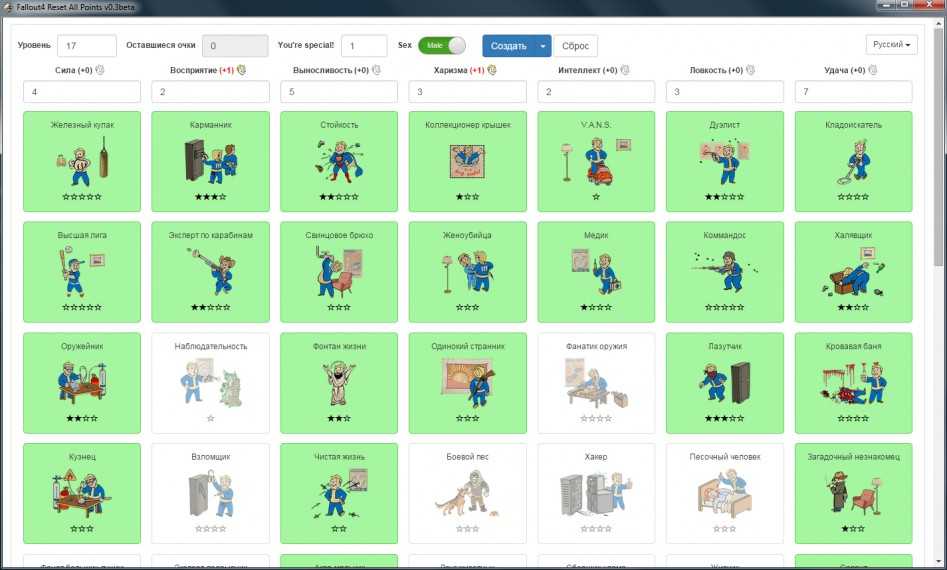Click the V.A.N.S. perk image
Viewport: 947px width, 570px height.
pos(596,159)
